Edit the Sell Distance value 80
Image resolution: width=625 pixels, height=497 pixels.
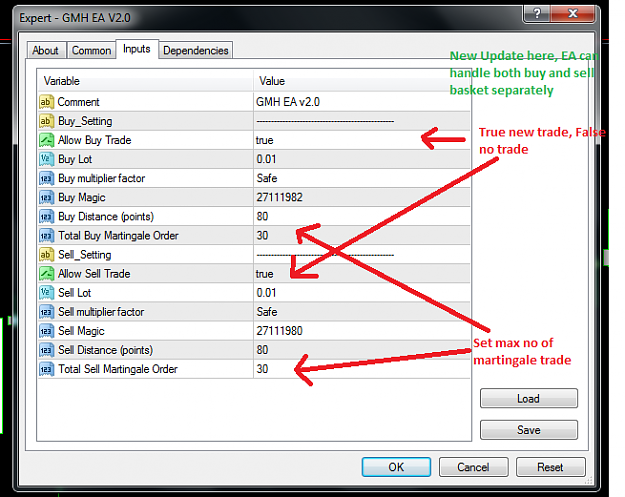262,350
